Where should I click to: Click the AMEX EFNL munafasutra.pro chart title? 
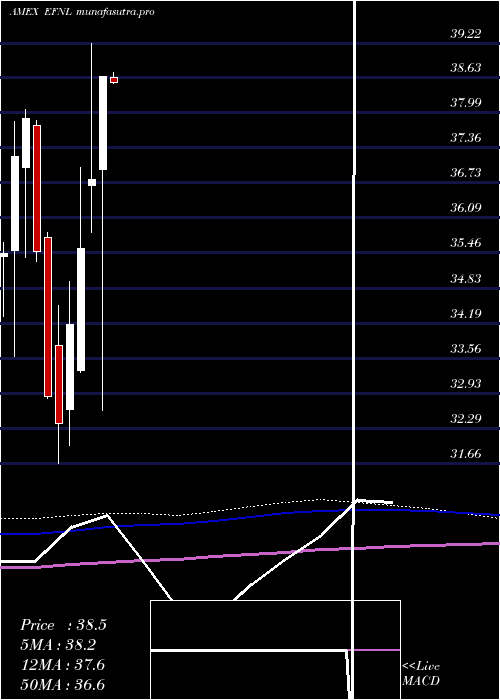click(82, 12)
